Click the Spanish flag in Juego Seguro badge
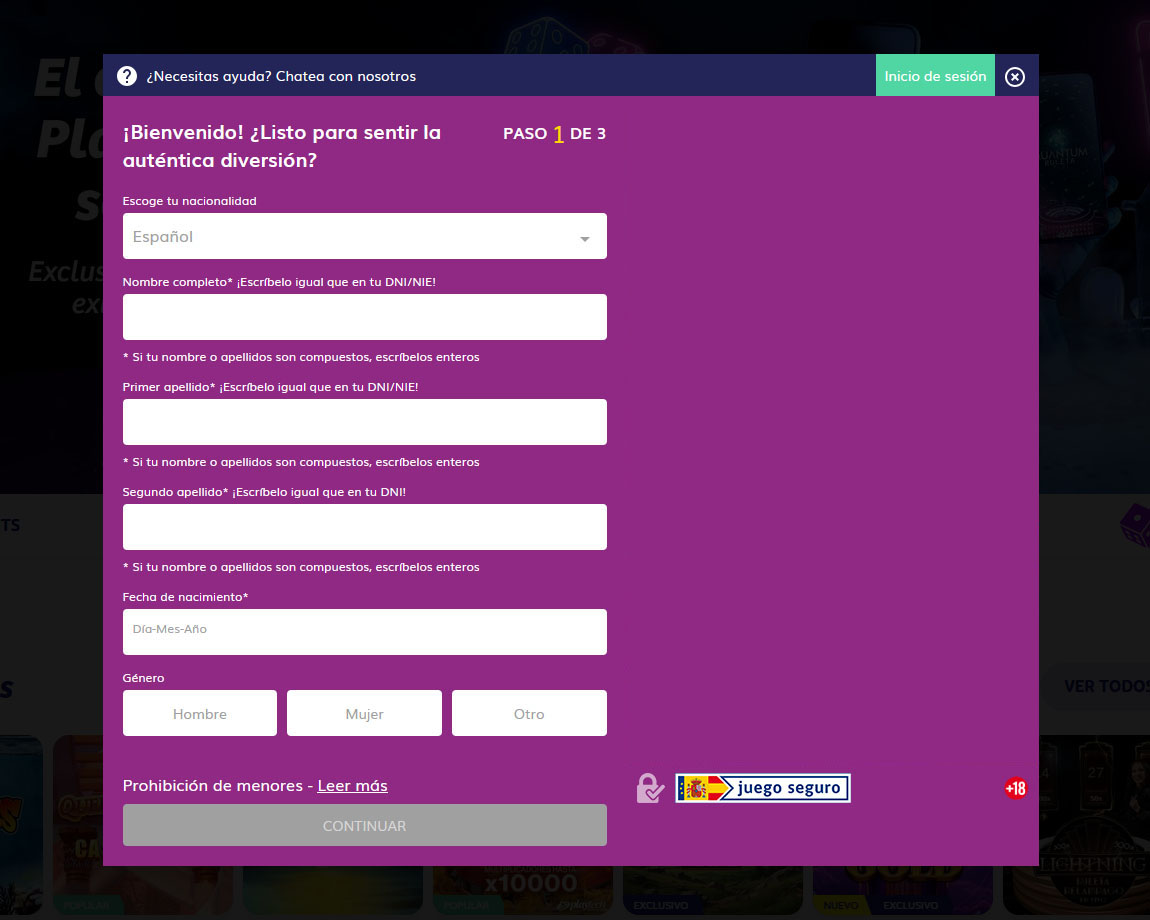The image size is (1150, 920). click(x=693, y=788)
